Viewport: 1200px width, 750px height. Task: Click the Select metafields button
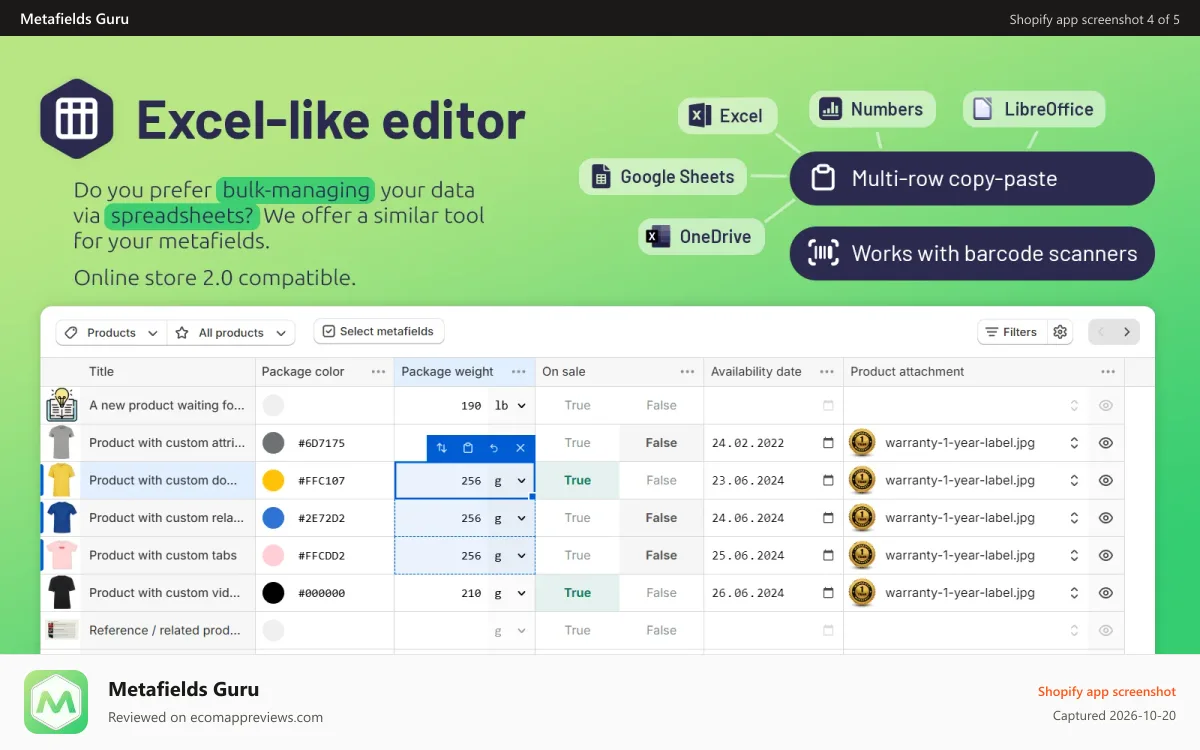click(x=379, y=331)
